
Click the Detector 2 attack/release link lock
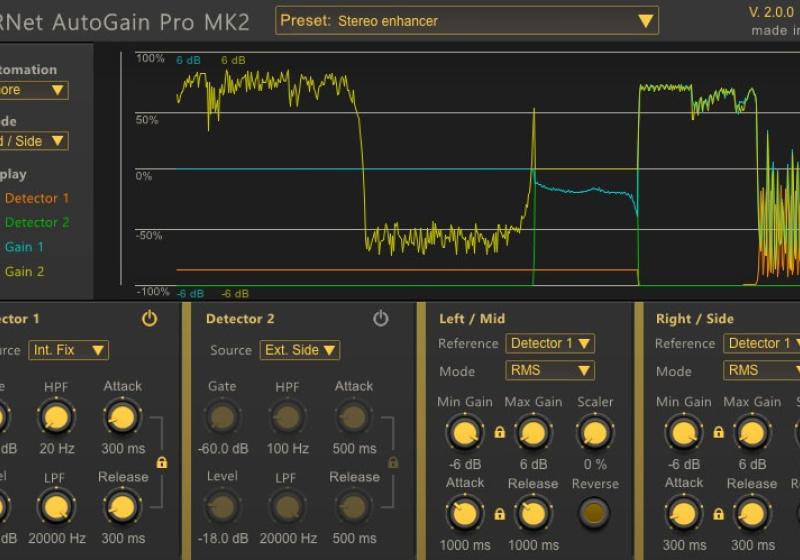pyautogui.click(x=393, y=463)
